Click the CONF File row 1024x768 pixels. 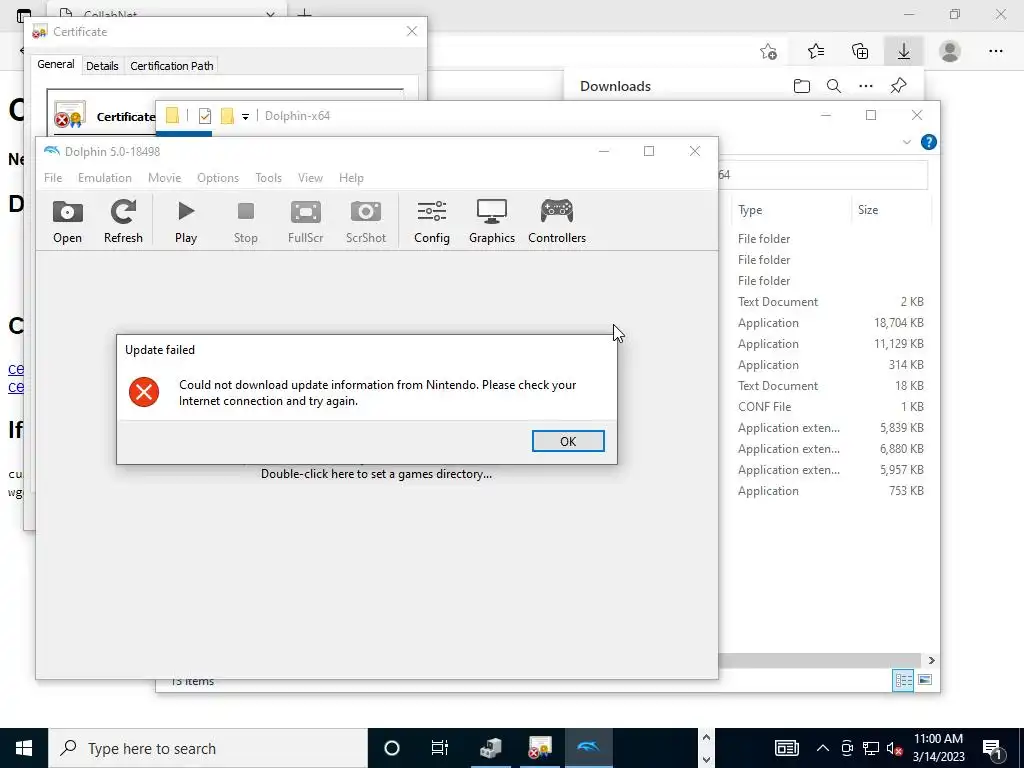pyautogui.click(x=831, y=406)
